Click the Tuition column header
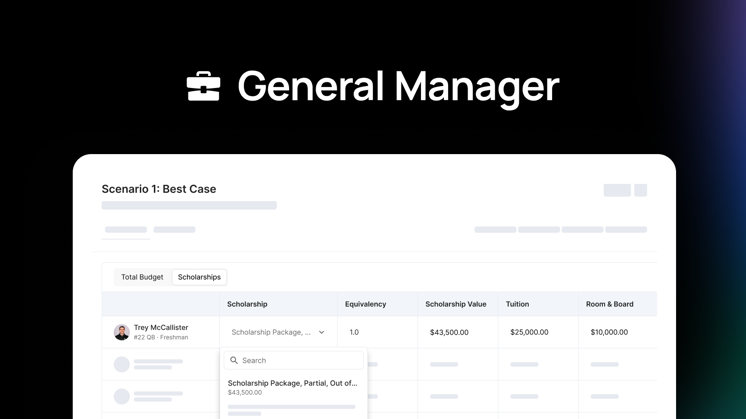The width and height of the screenshot is (746, 419). tap(517, 304)
